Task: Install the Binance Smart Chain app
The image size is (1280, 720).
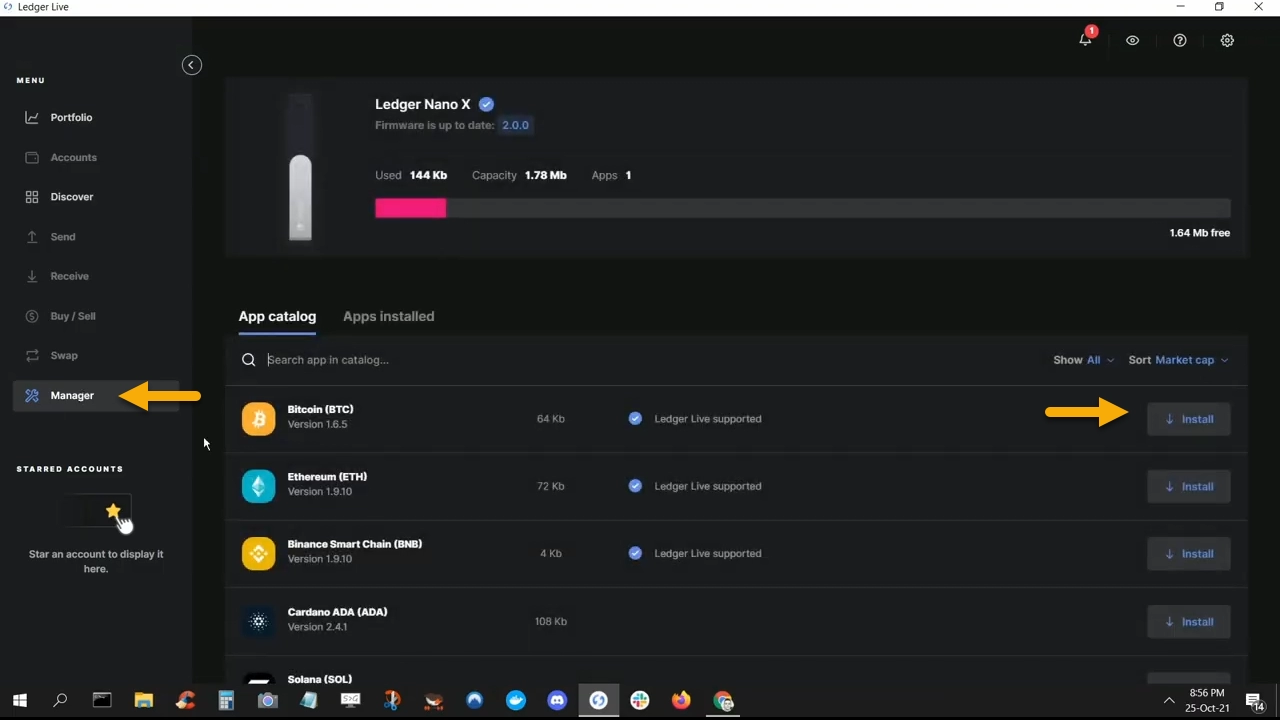Action: [x=1188, y=554]
